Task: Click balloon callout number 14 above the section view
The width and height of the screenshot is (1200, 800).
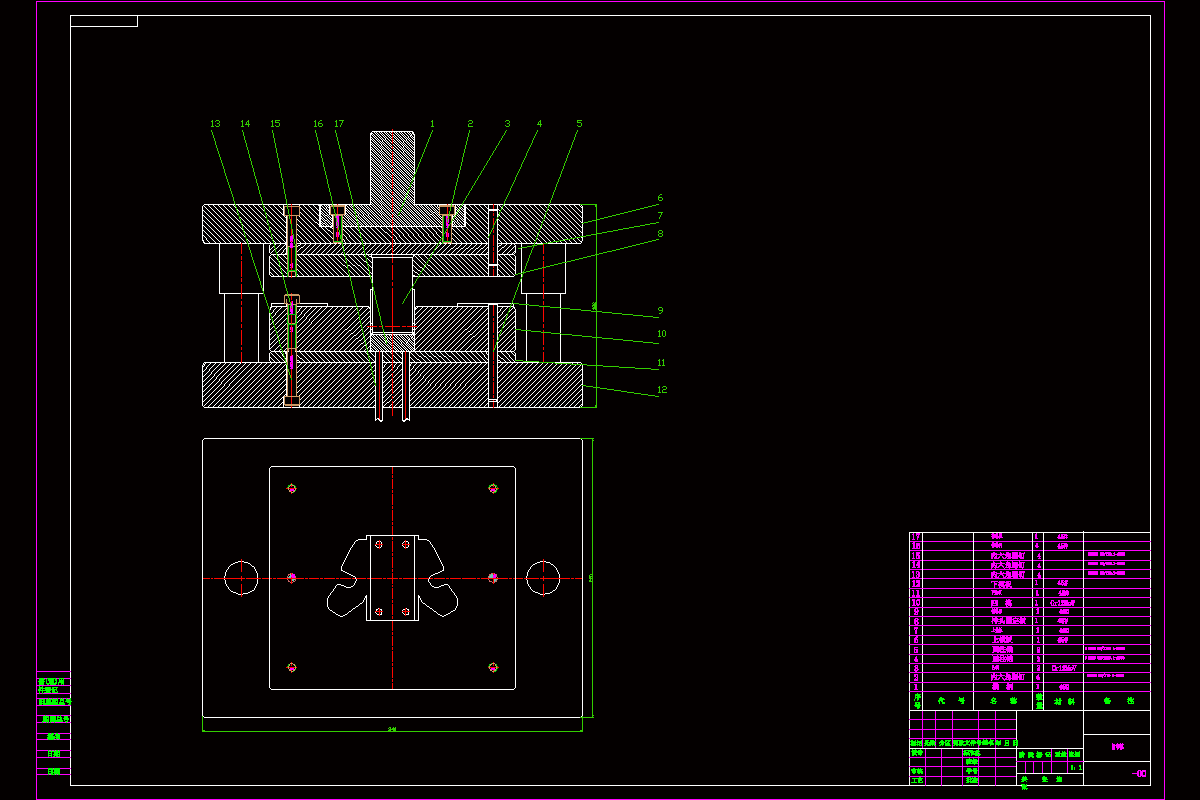Action: pos(245,124)
